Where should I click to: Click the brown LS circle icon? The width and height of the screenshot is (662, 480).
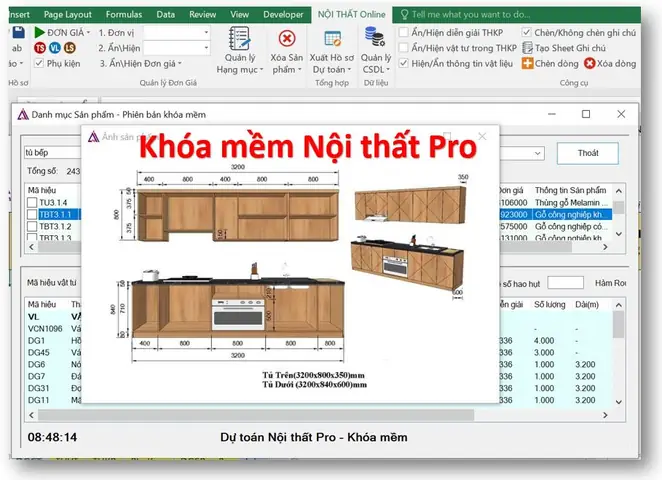pos(70,48)
